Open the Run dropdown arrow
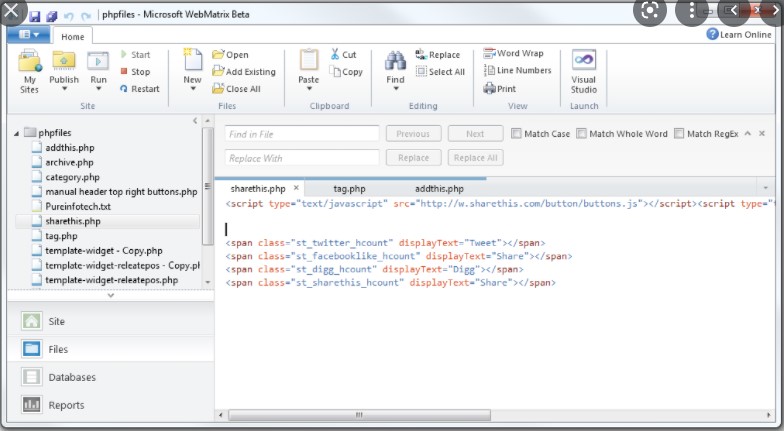Image resolution: width=784 pixels, height=431 pixels. pyautogui.click(x=98, y=89)
